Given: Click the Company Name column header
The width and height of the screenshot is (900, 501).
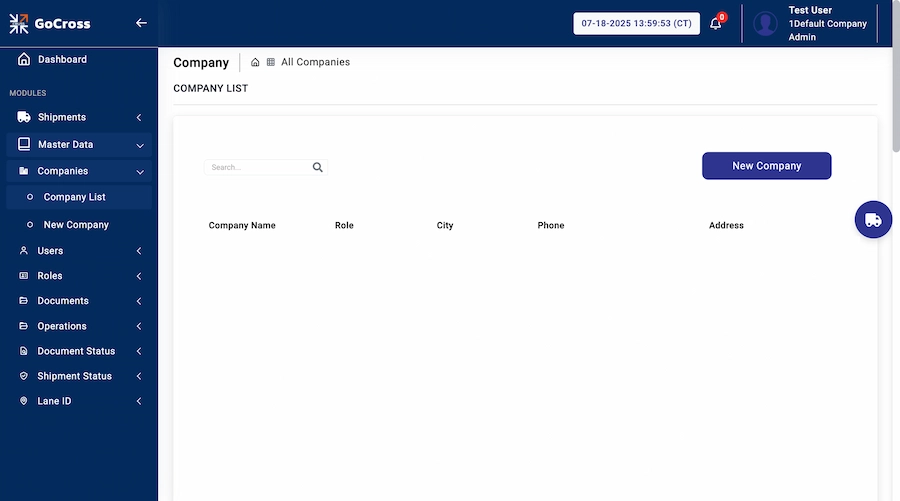Looking at the screenshot, I should point(242,226).
